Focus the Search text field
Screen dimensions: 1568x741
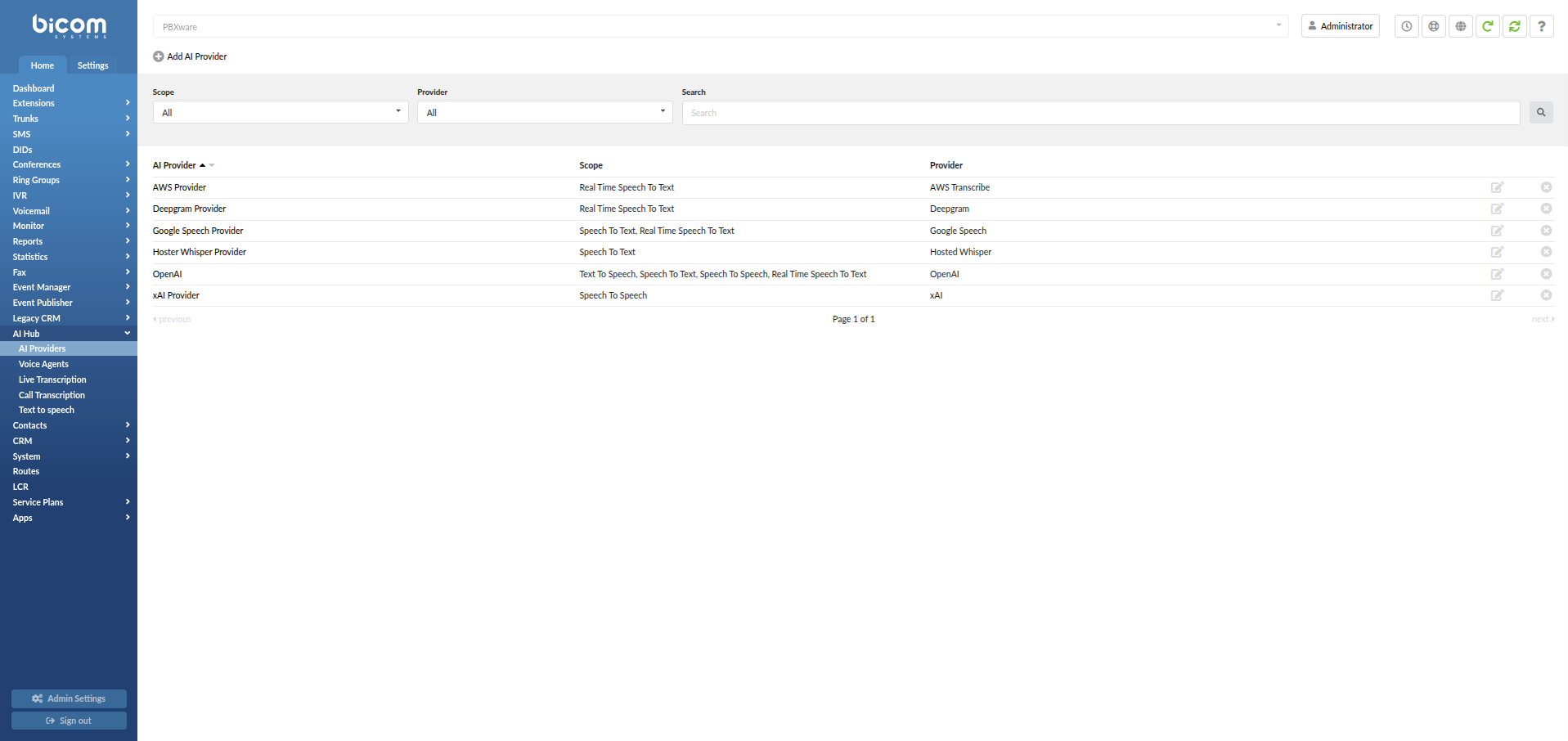[1101, 113]
